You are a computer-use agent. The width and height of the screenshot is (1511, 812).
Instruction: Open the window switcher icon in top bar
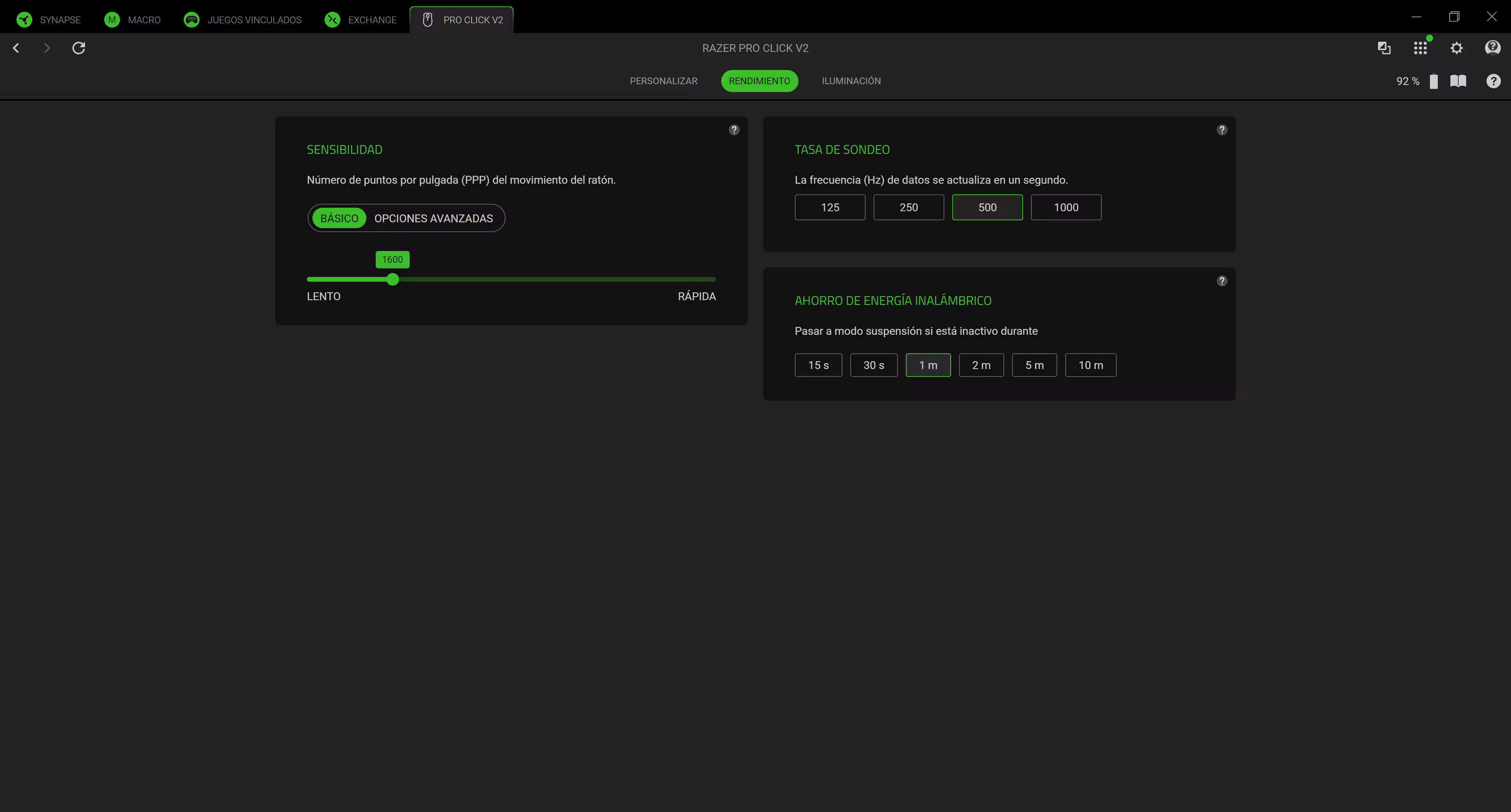[1384, 48]
